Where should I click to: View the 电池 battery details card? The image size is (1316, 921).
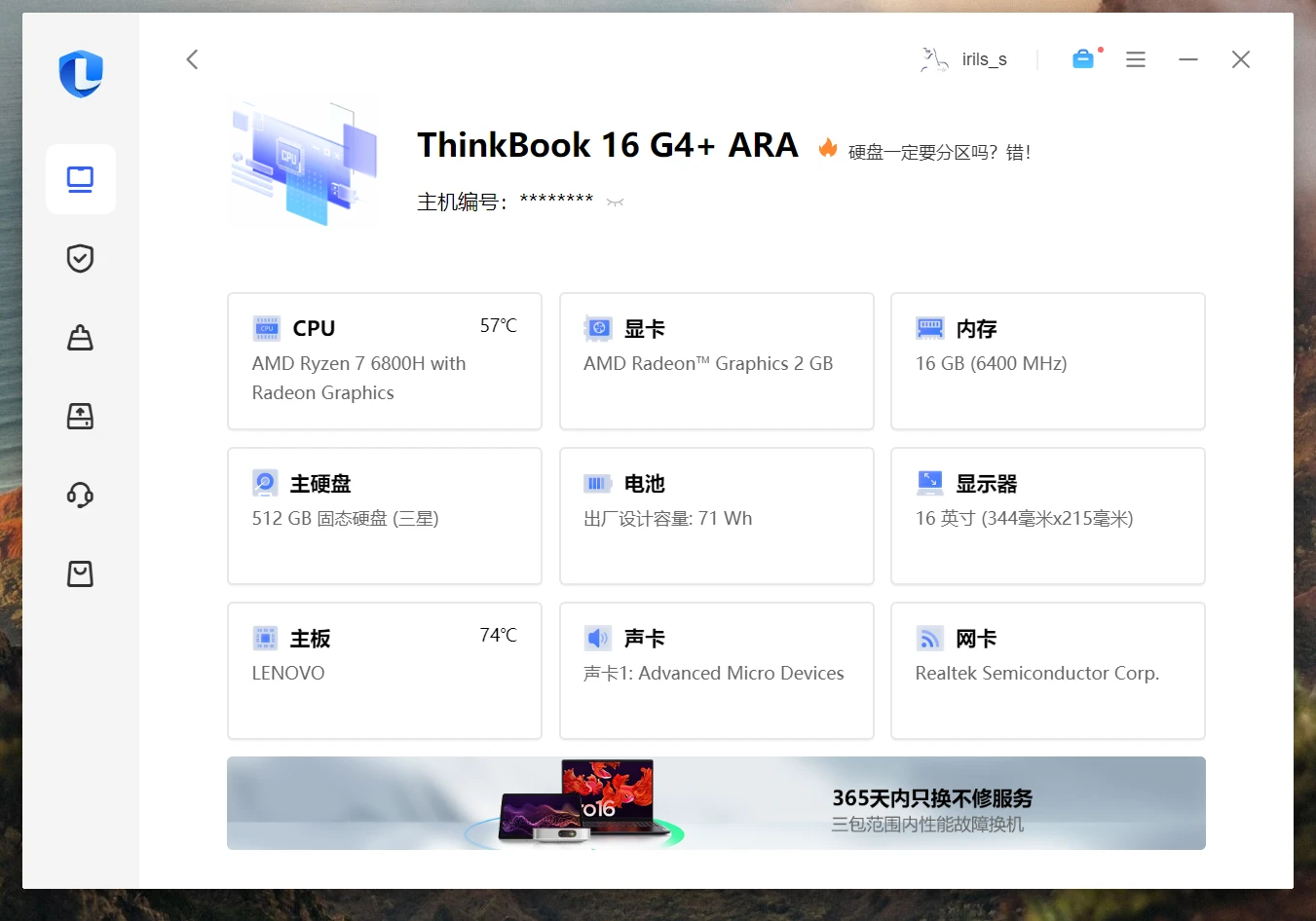coord(716,516)
